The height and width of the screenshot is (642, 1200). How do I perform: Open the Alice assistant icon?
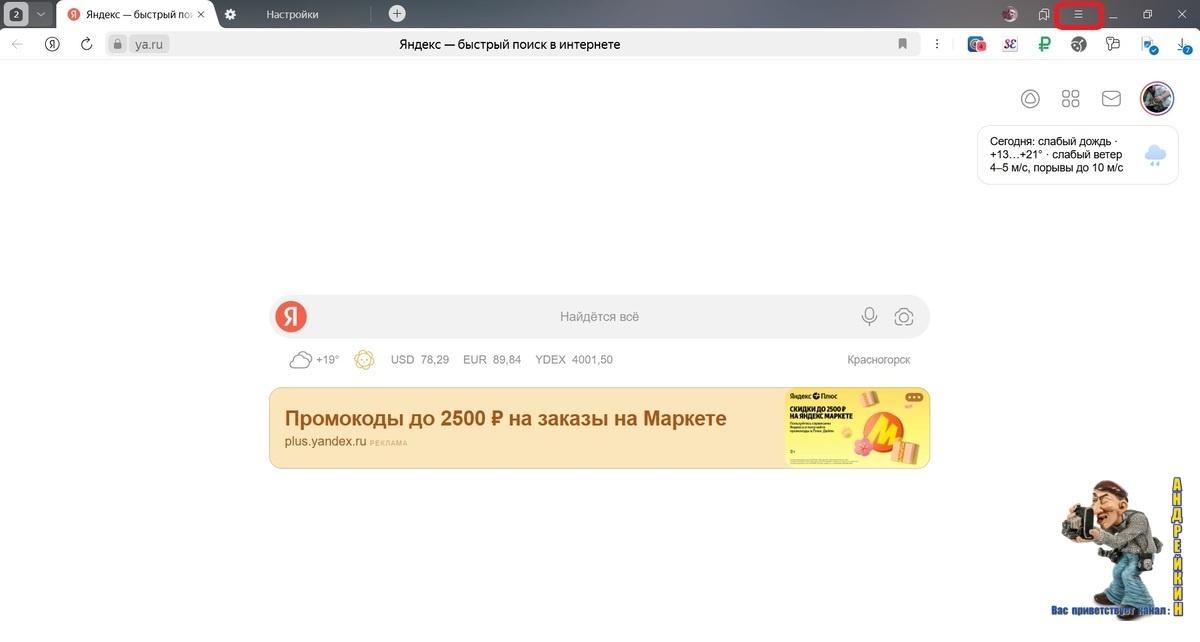1030,98
